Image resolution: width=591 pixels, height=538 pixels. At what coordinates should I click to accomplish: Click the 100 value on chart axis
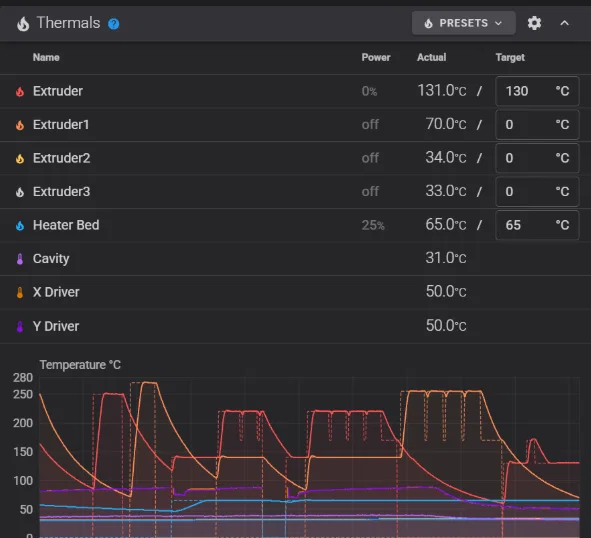[23, 481]
